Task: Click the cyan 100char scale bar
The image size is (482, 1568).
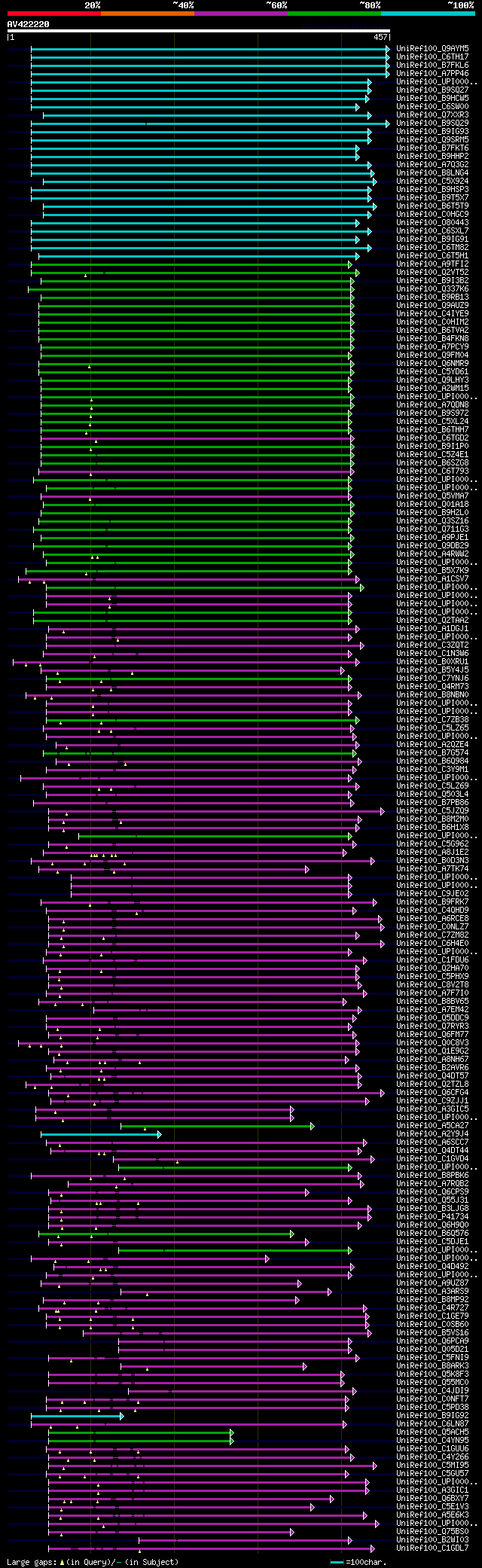Action: click(x=337, y=1562)
